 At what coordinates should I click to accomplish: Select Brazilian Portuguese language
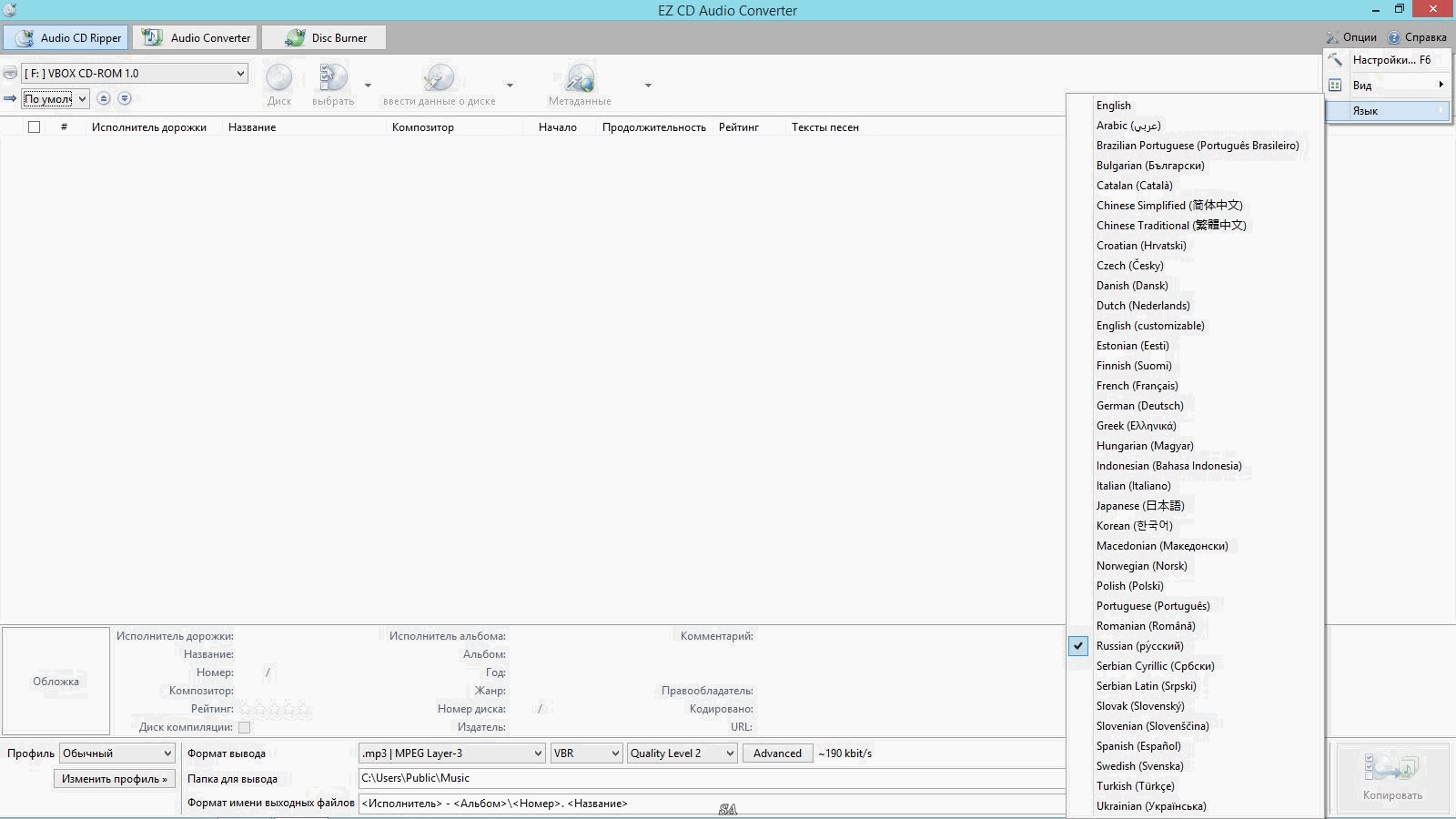(1195, 146)
